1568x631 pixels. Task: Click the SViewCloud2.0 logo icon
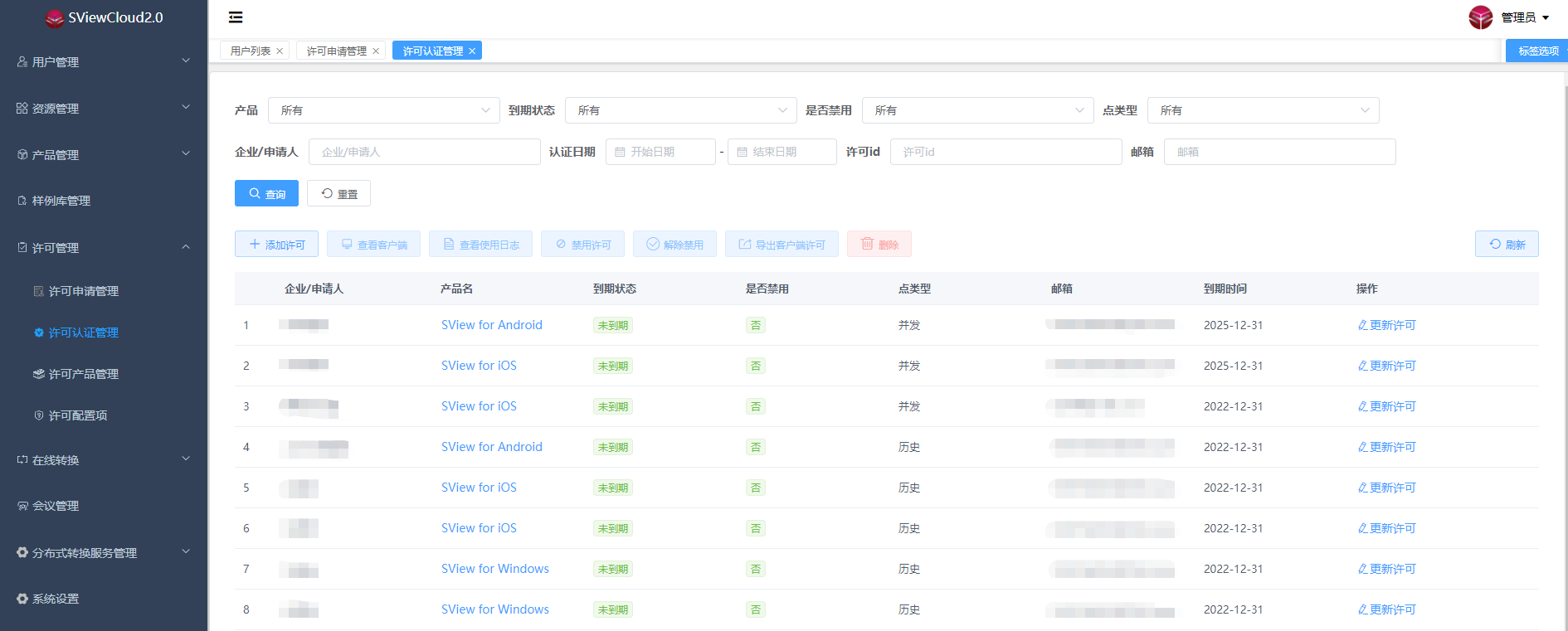55,18
